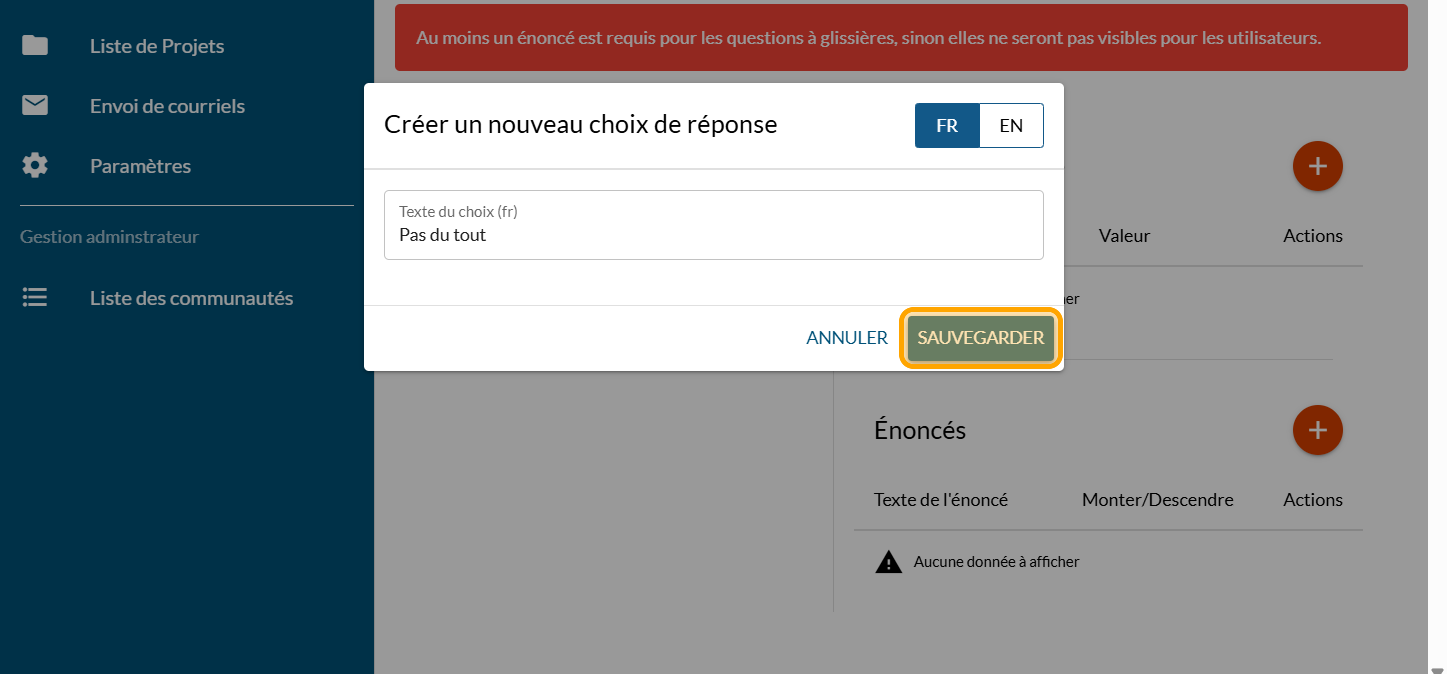Click the folder icon beside Liste de Projets
Viewport: 1447px width, 674px height.
(35, 46)
